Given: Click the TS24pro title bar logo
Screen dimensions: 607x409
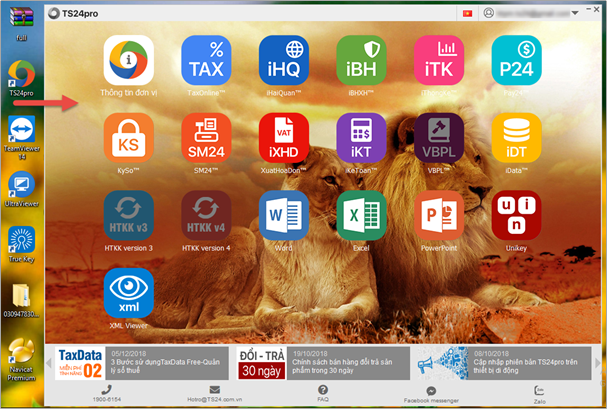Looking at the screenshot, I should [53, 14].
